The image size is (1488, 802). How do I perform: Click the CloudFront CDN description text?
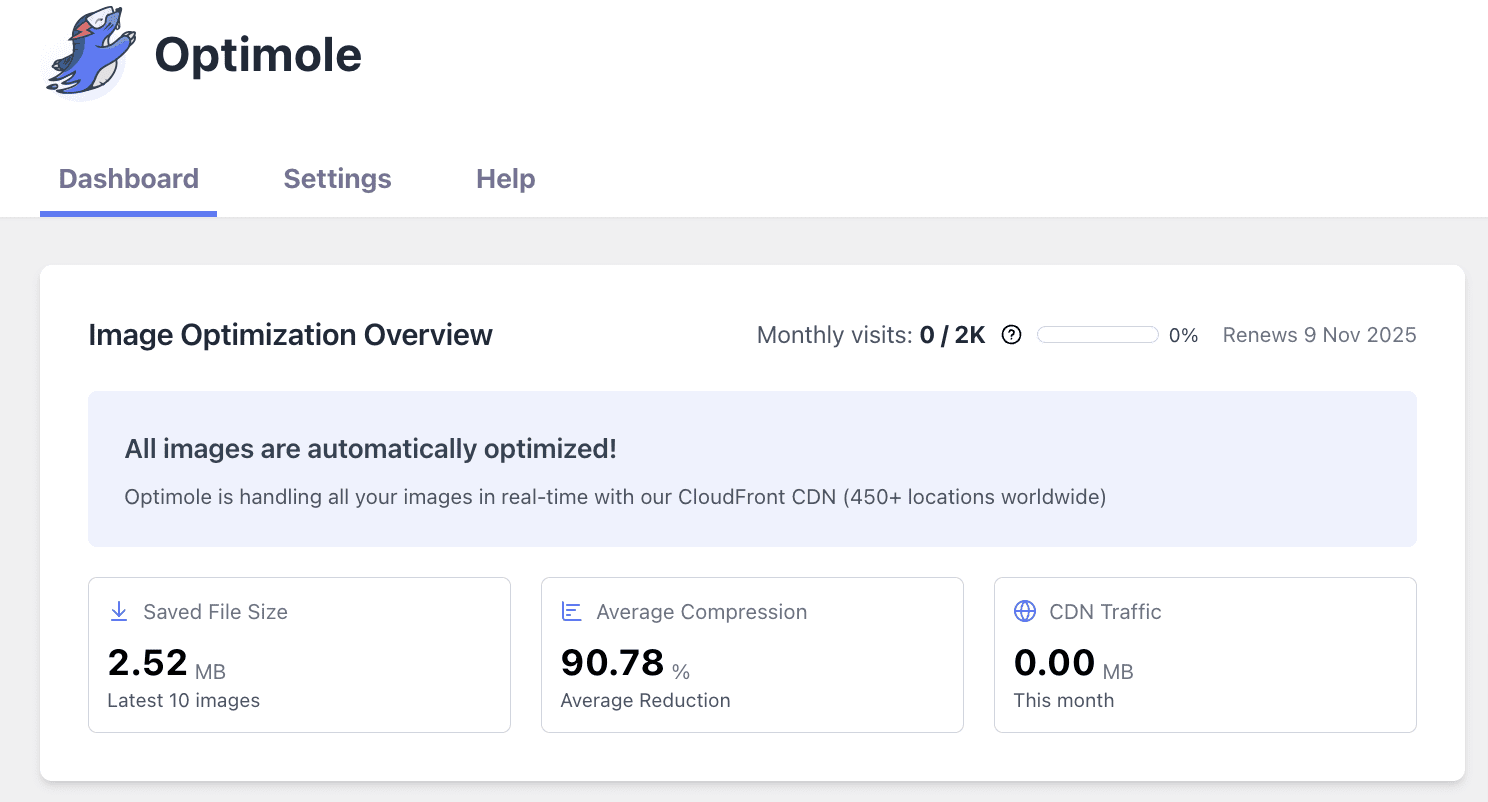615,497
